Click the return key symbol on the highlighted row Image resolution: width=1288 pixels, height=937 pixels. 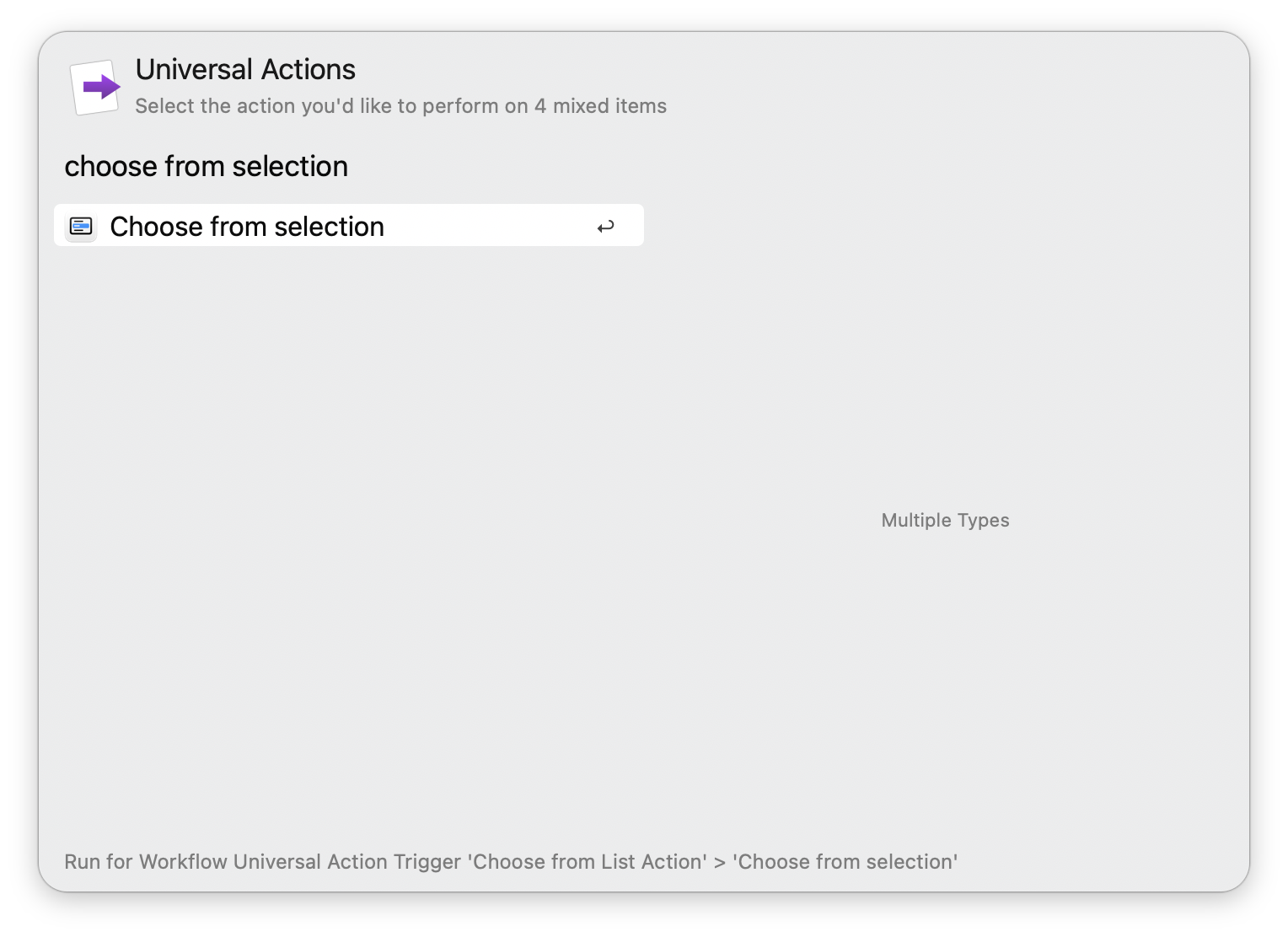606,226
